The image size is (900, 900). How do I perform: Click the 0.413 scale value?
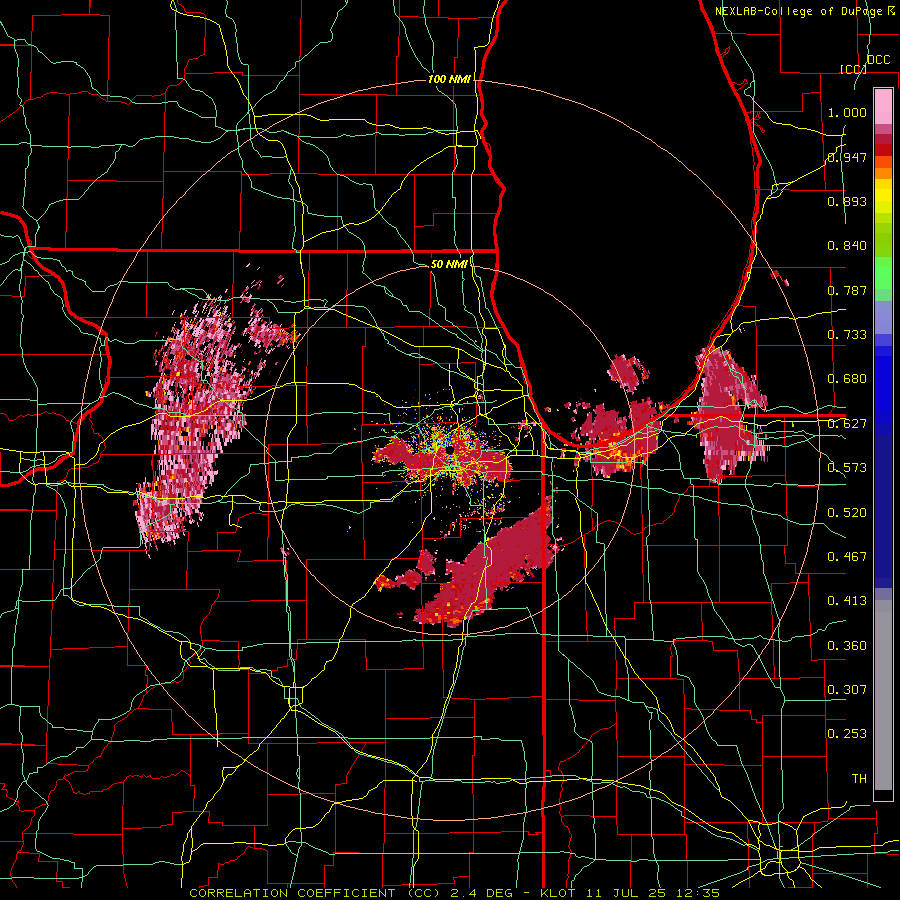[x=847, y=601]
